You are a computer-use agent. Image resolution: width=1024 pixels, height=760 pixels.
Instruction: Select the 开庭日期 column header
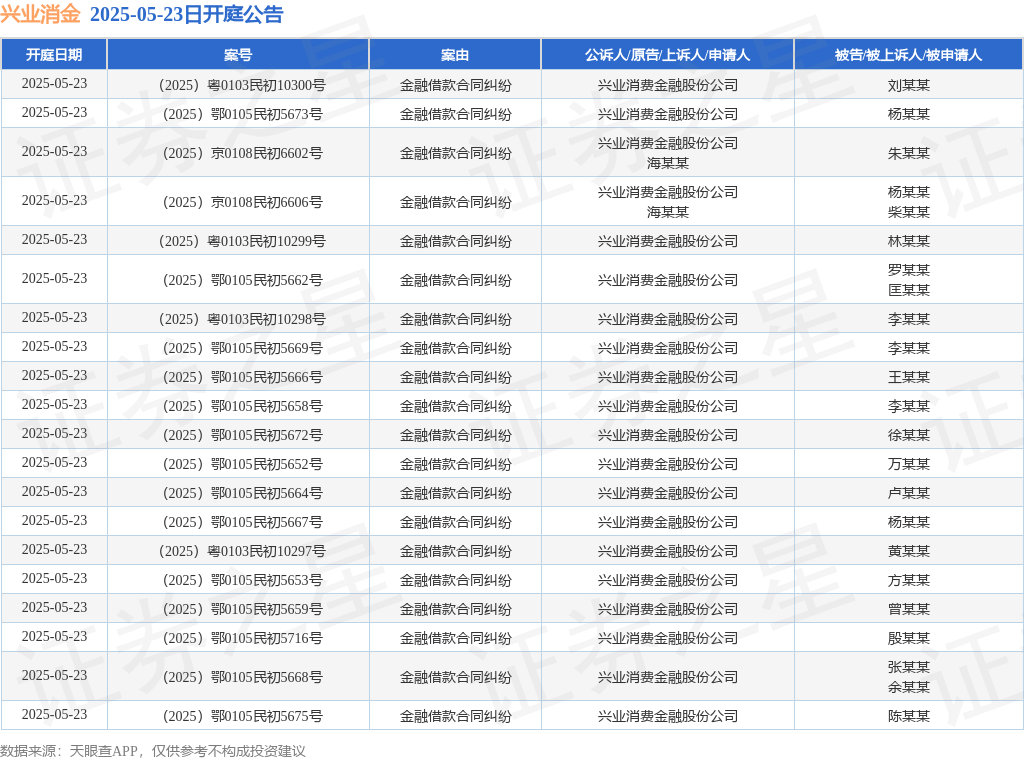pyautogui.click(x=54, y=55)
